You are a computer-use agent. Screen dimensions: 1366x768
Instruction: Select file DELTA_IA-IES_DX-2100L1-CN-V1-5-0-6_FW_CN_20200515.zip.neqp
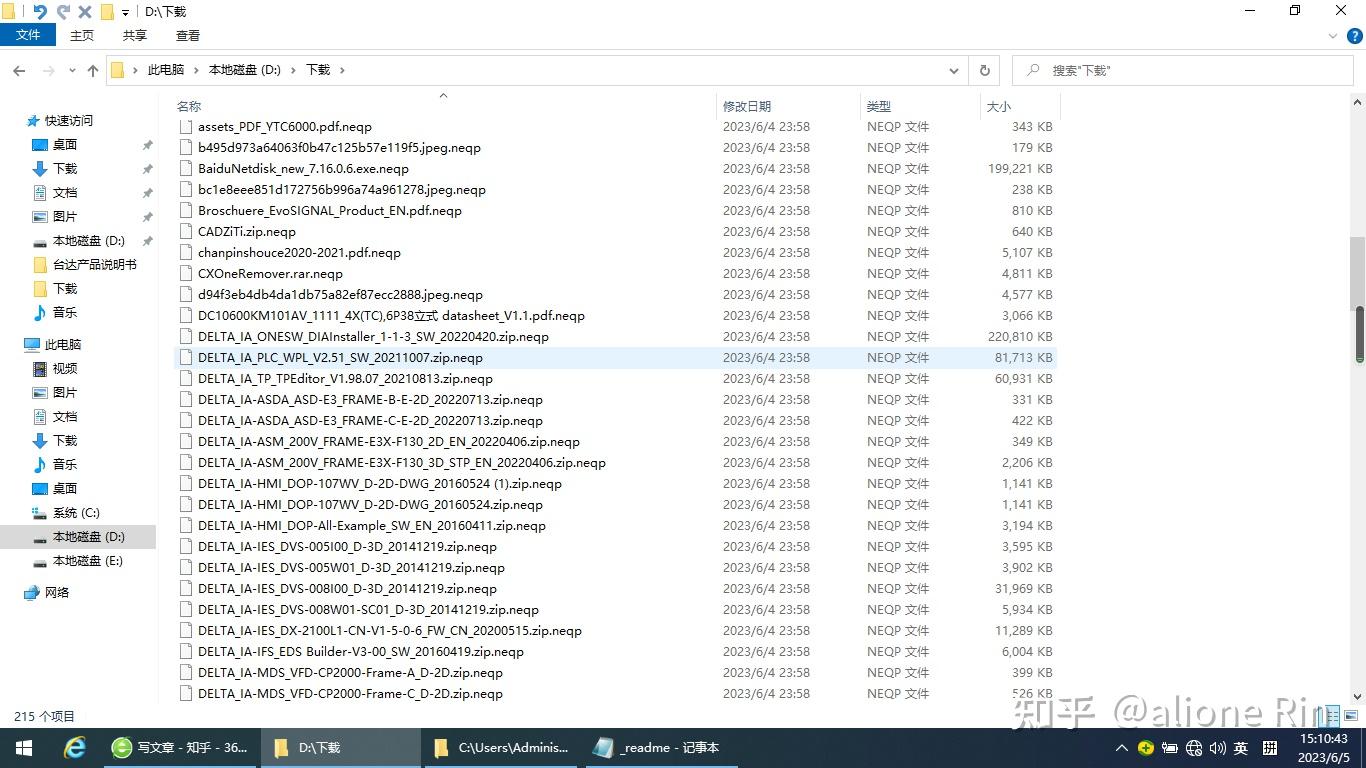tap(390, 631)
